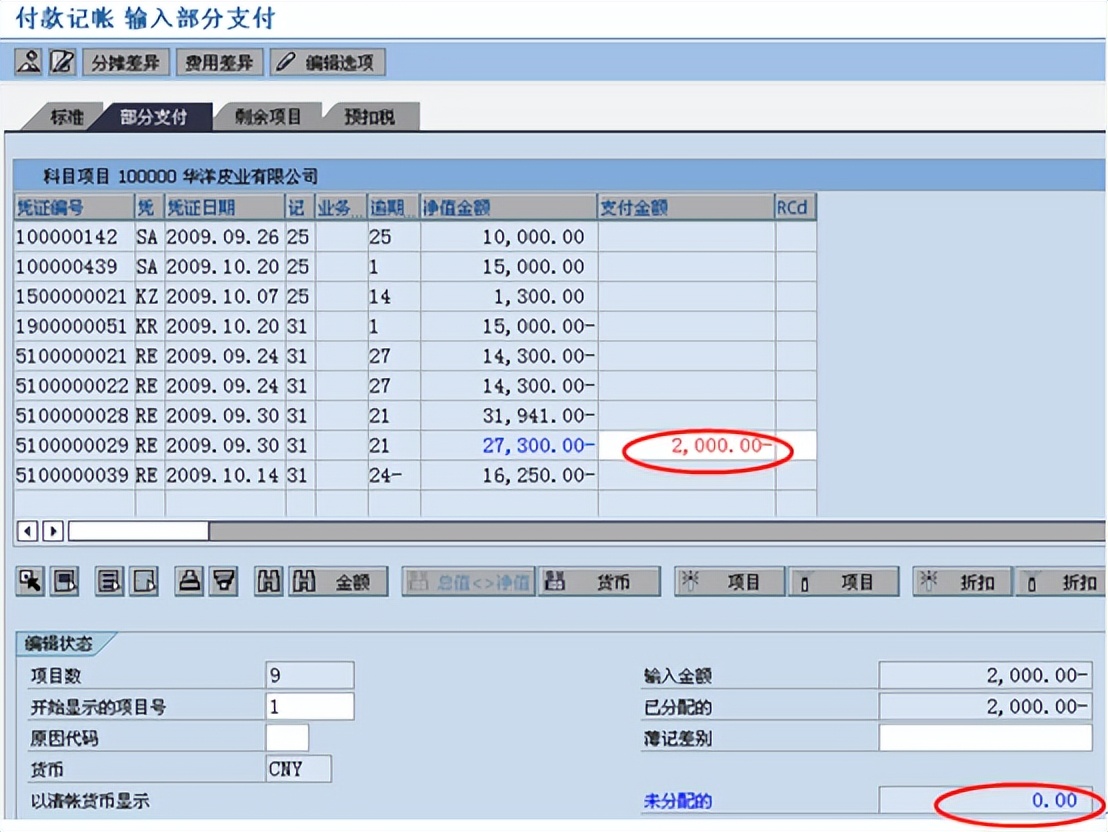Click the select all items icon
The width and height of the screenshot is (1108, 832).
click(x=63, y=581)
